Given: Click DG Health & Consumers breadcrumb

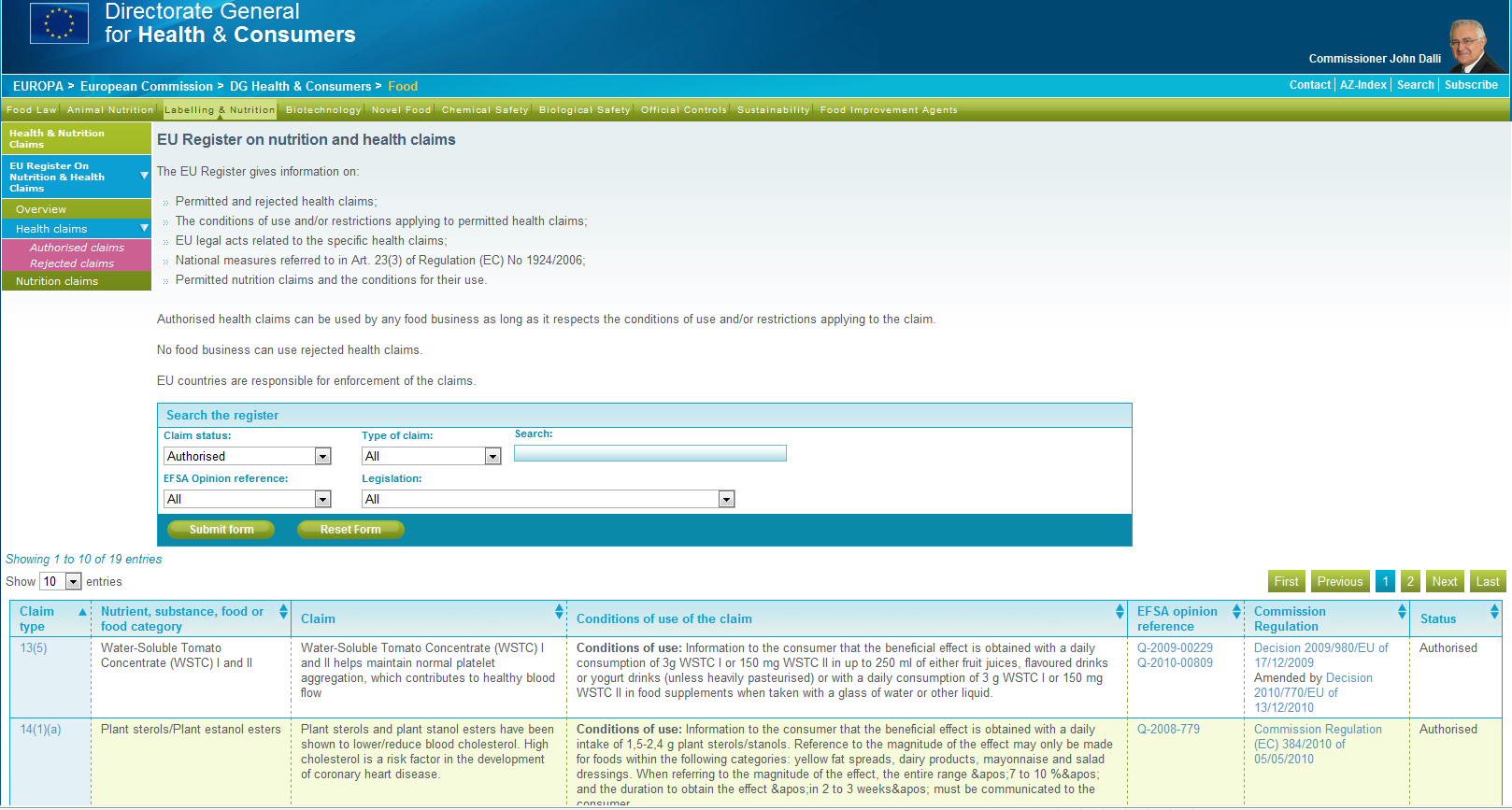Looking at the screenshot, I should (x=301, y=86).
